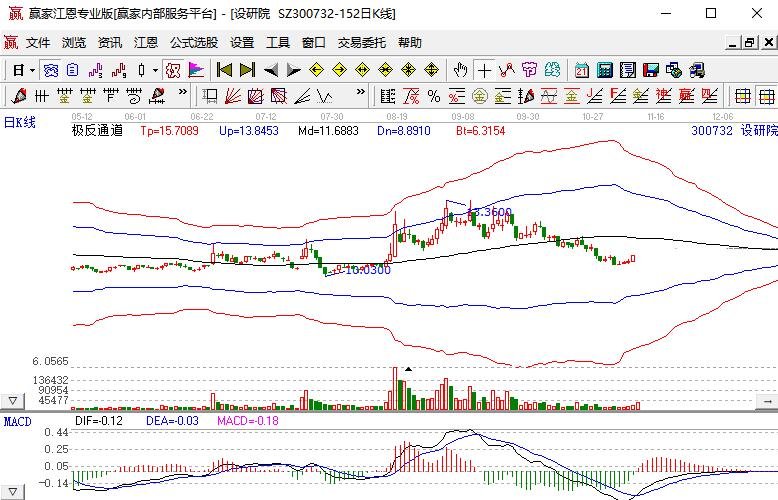Image resolution: width=778 pixels, height=500 pixels.
Task: Click the yellow diamond horizontal expand icon
Action: [363, 70]
